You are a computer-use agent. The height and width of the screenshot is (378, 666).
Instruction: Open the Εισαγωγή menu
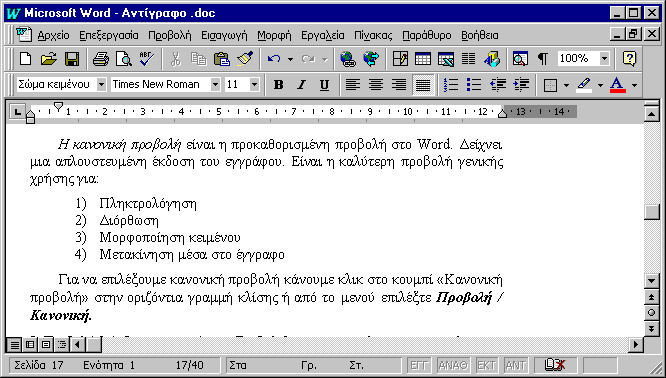click(x=224, y=35)
